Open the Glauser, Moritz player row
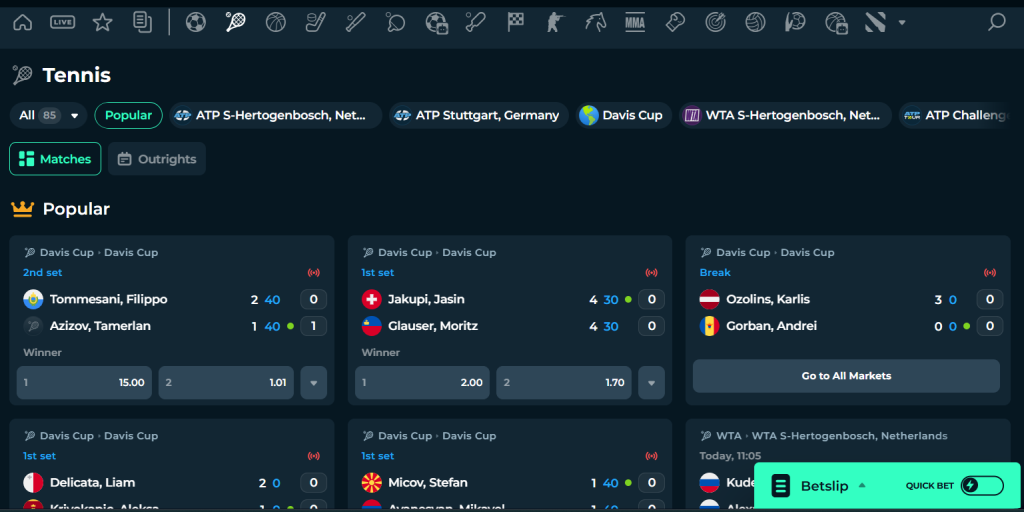 point(432,326)
